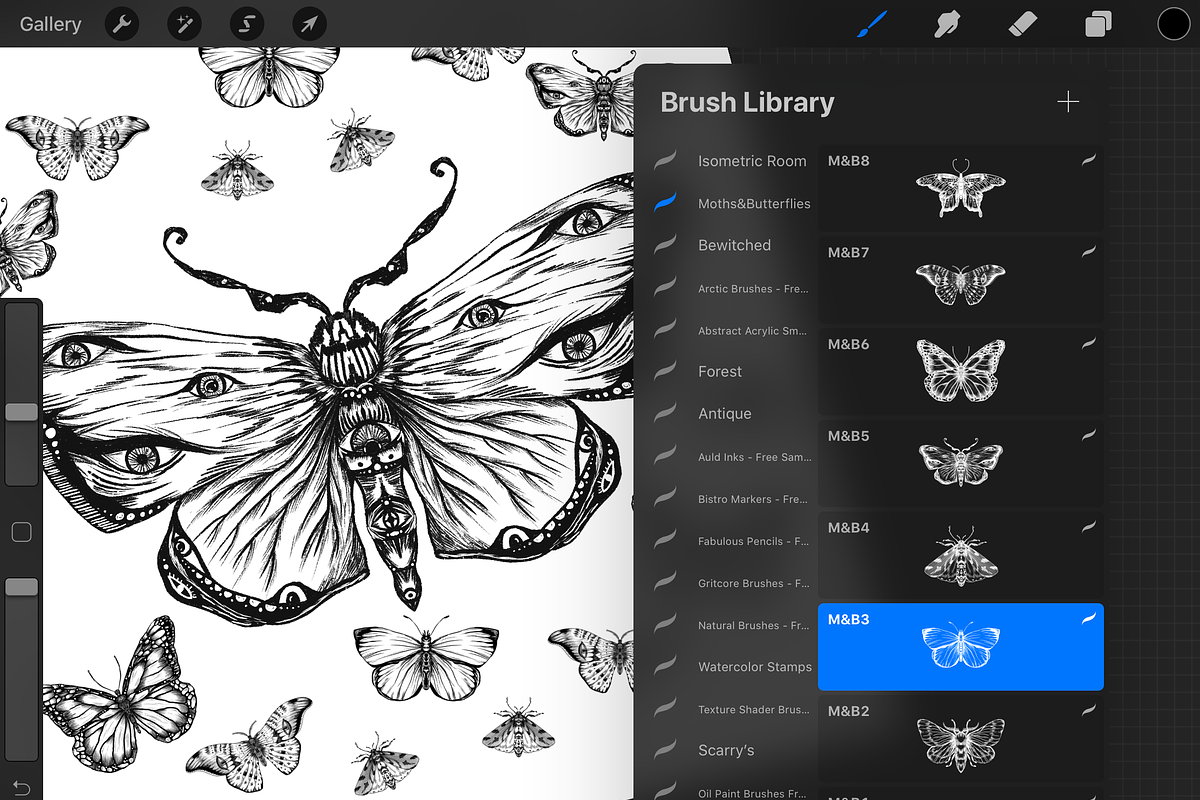Choose the M&B7 butterfly brush
Image resolution: width=1200 pixels, height=800 pixels.
pyautogui.click(x=961, y=280)
